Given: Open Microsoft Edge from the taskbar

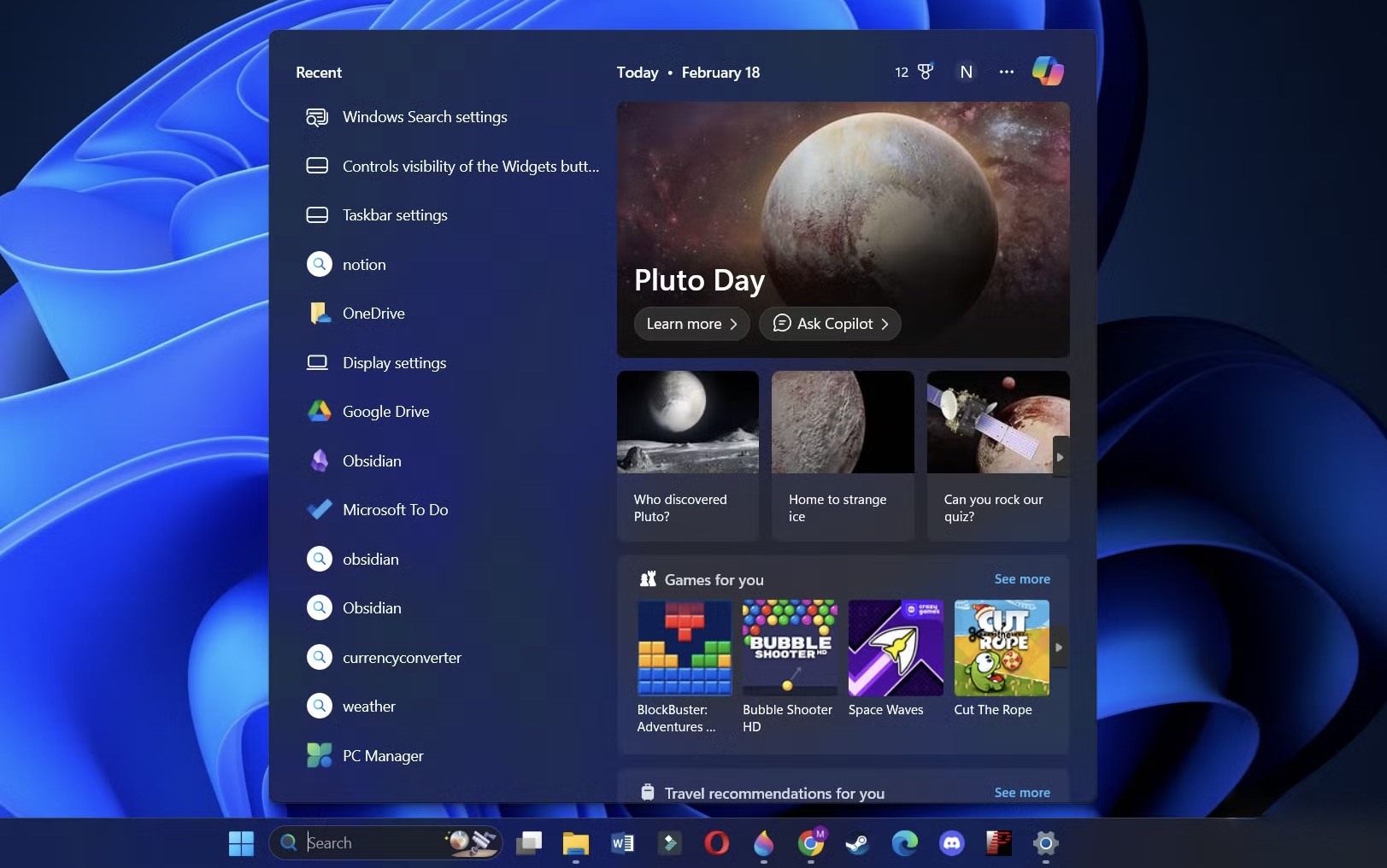Looking at the screenshot, I should coord(905,843).
